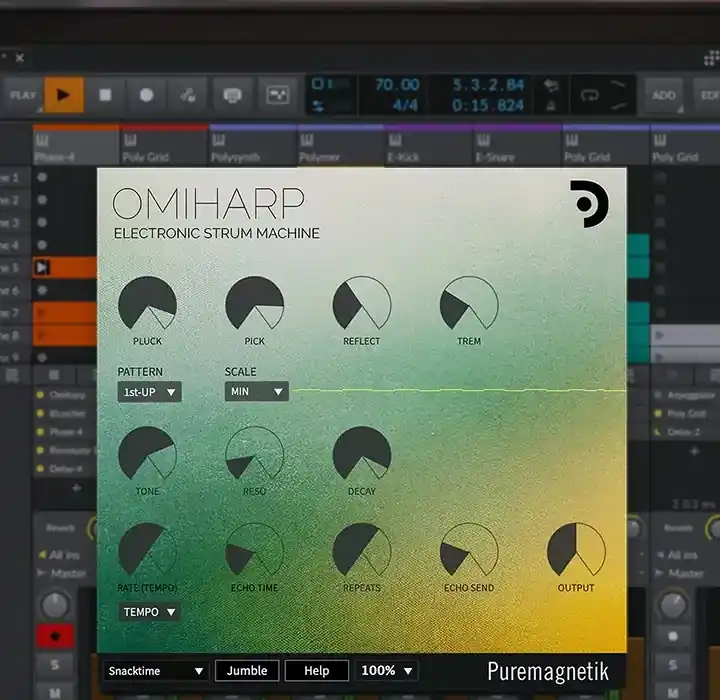
Task: Click the right channel Master output selector
Action: [x=681, y=573]
